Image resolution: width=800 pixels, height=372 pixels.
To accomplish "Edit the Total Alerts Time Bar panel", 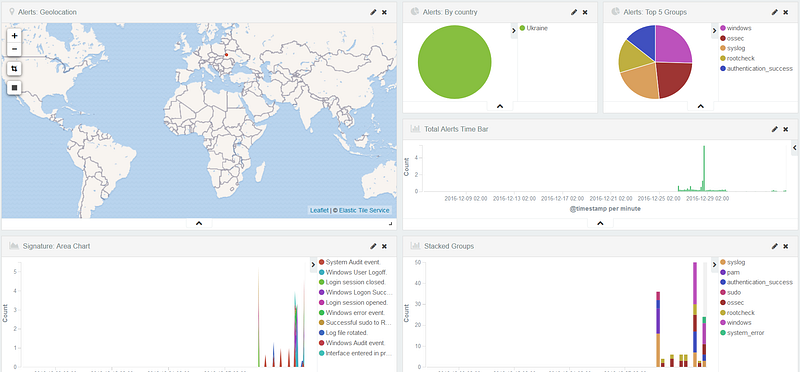I will (x=774, y=130).
